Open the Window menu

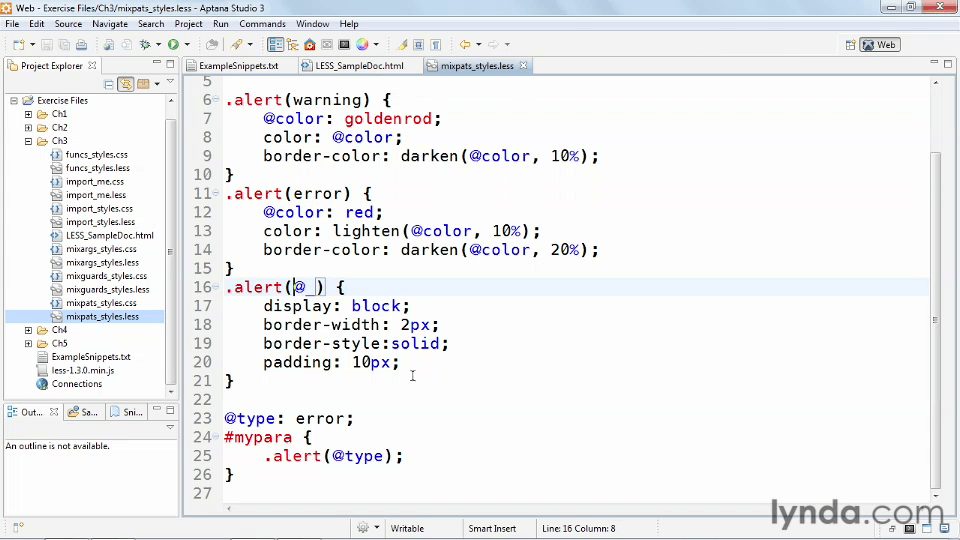click(x=312, y=24)
